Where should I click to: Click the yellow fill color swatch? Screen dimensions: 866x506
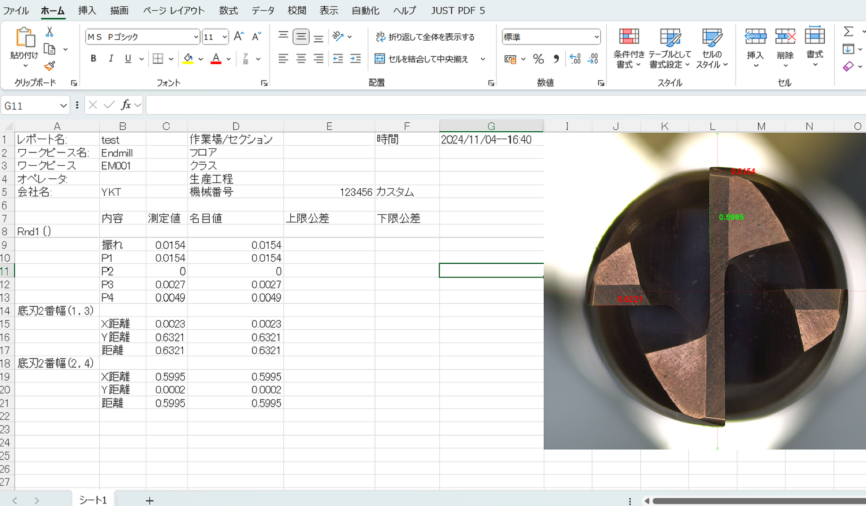[188, 59]
